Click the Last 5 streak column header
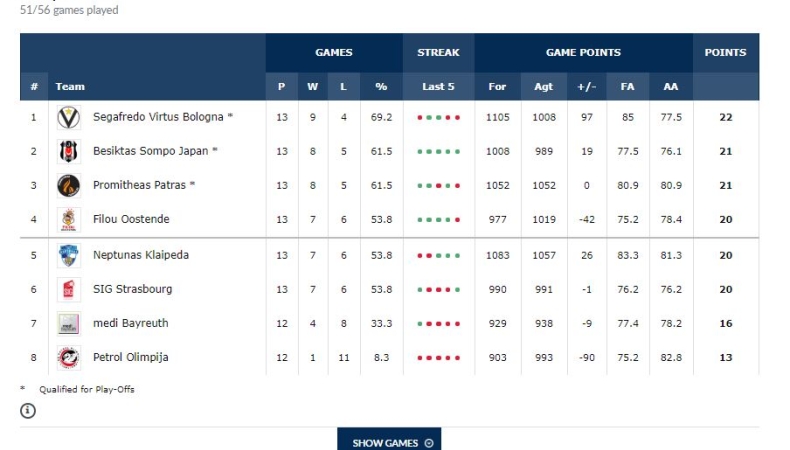 coord(438,87)
